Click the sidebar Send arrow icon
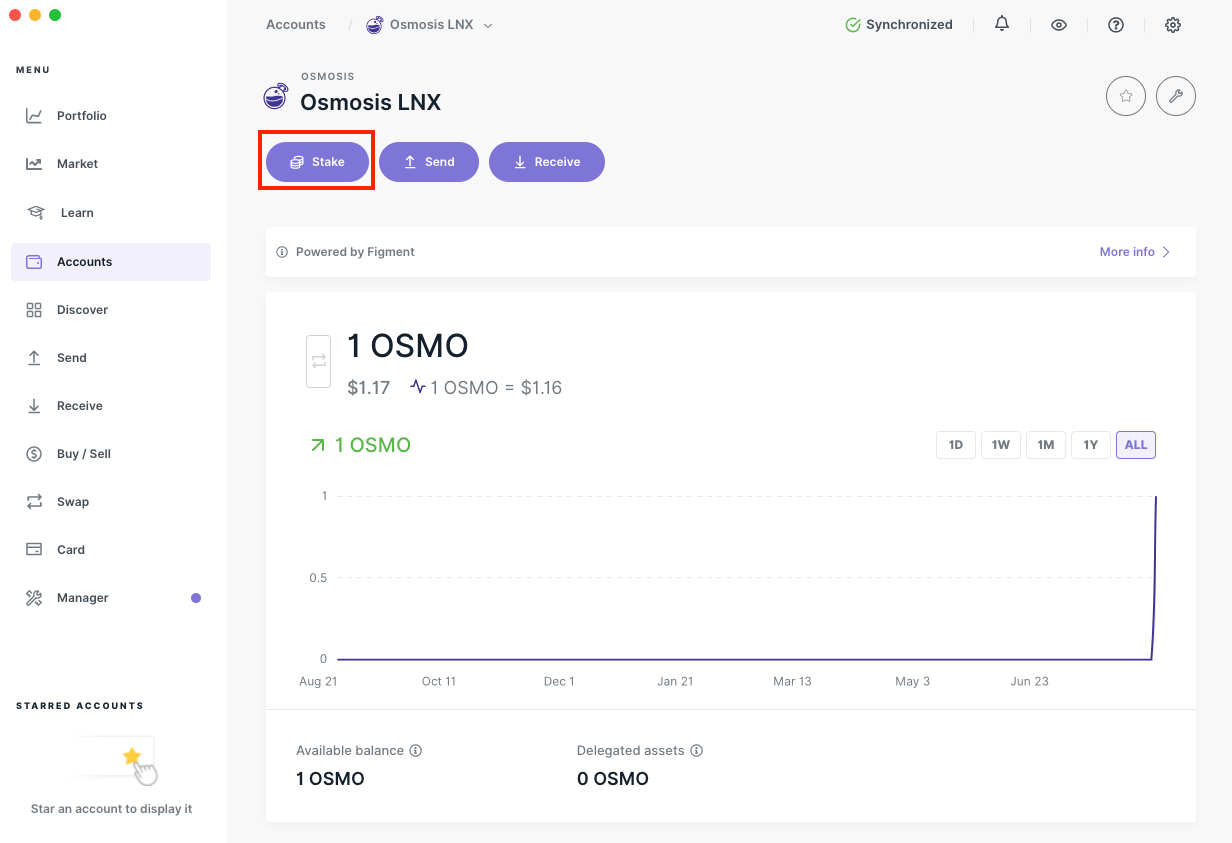Viewport: 1232px width, 843px height. point(34,358)
